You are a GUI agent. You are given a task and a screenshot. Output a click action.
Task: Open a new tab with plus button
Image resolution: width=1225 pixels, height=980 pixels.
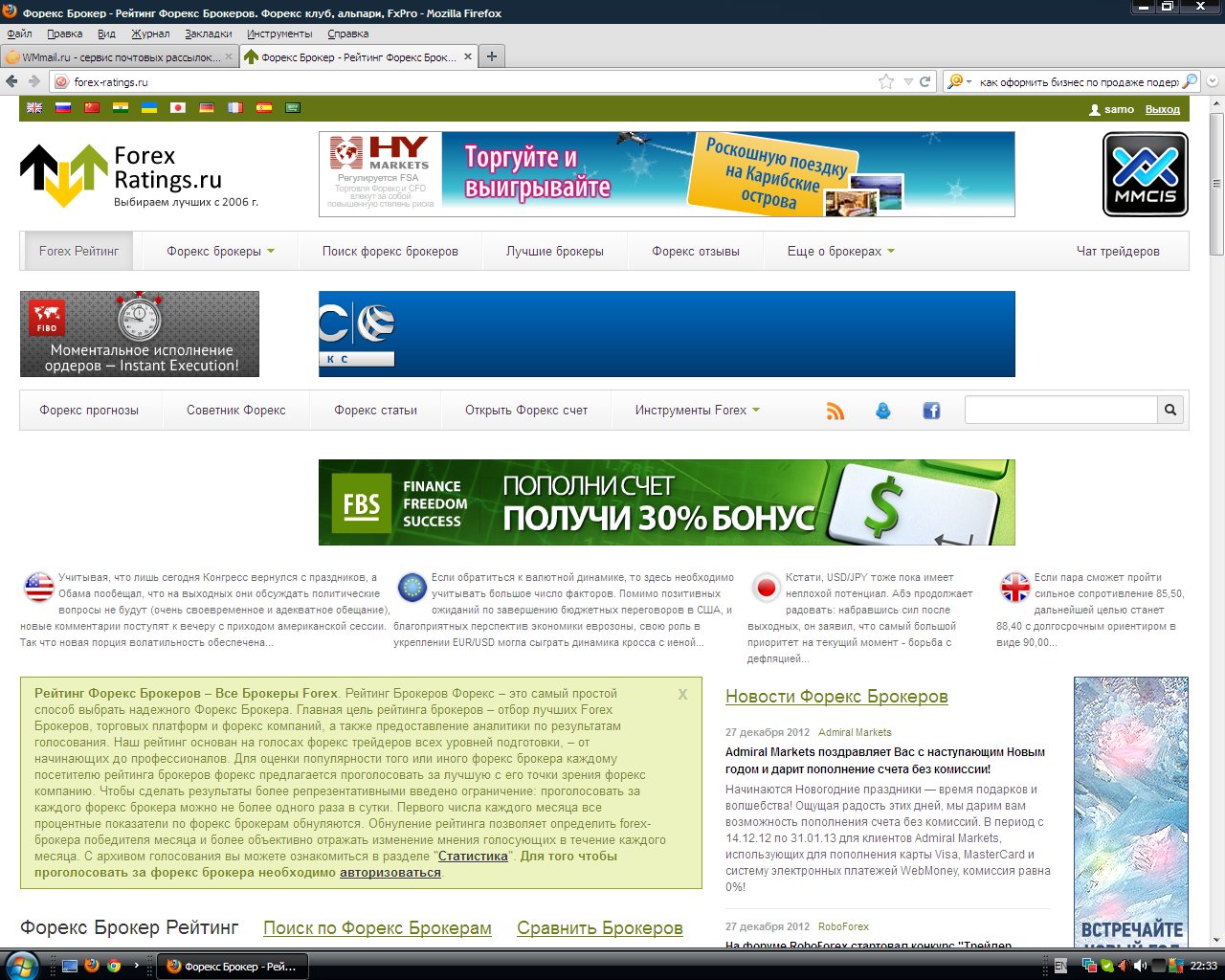(x=492, y=56)
